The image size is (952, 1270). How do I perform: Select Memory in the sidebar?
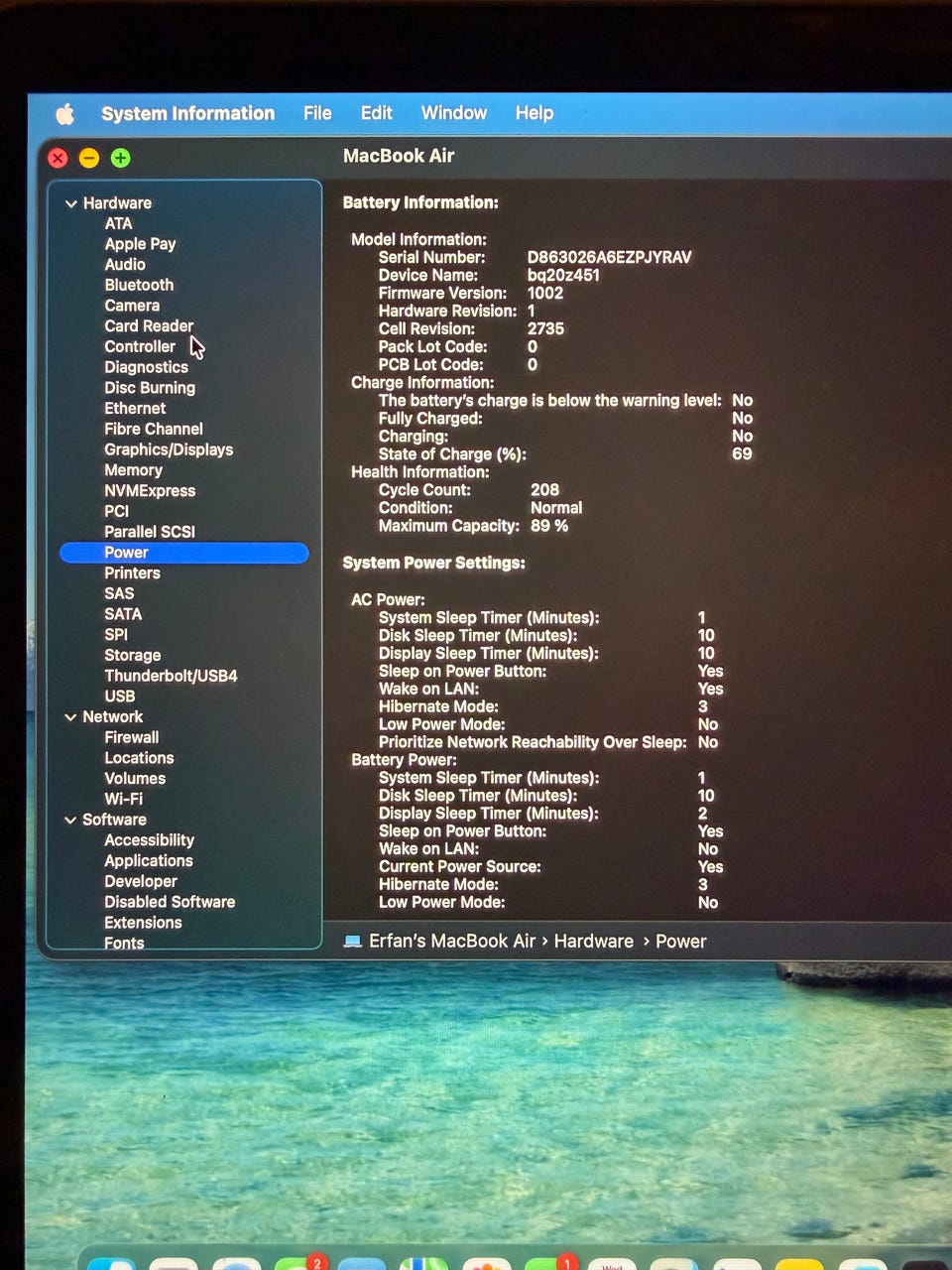[x=133, y=471]
